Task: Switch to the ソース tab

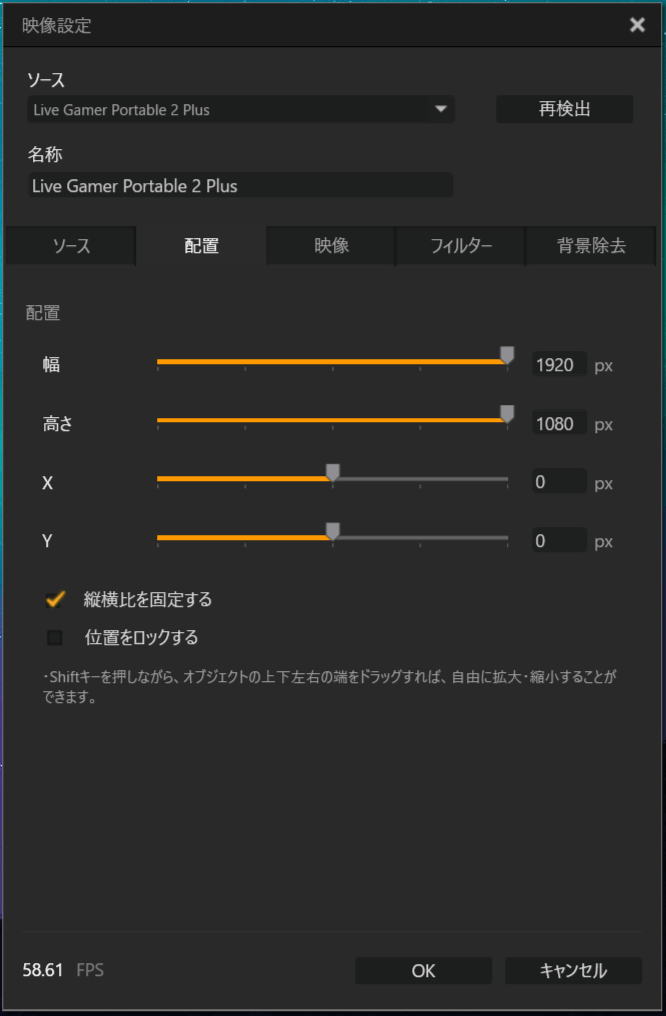Action: (71, 246)
